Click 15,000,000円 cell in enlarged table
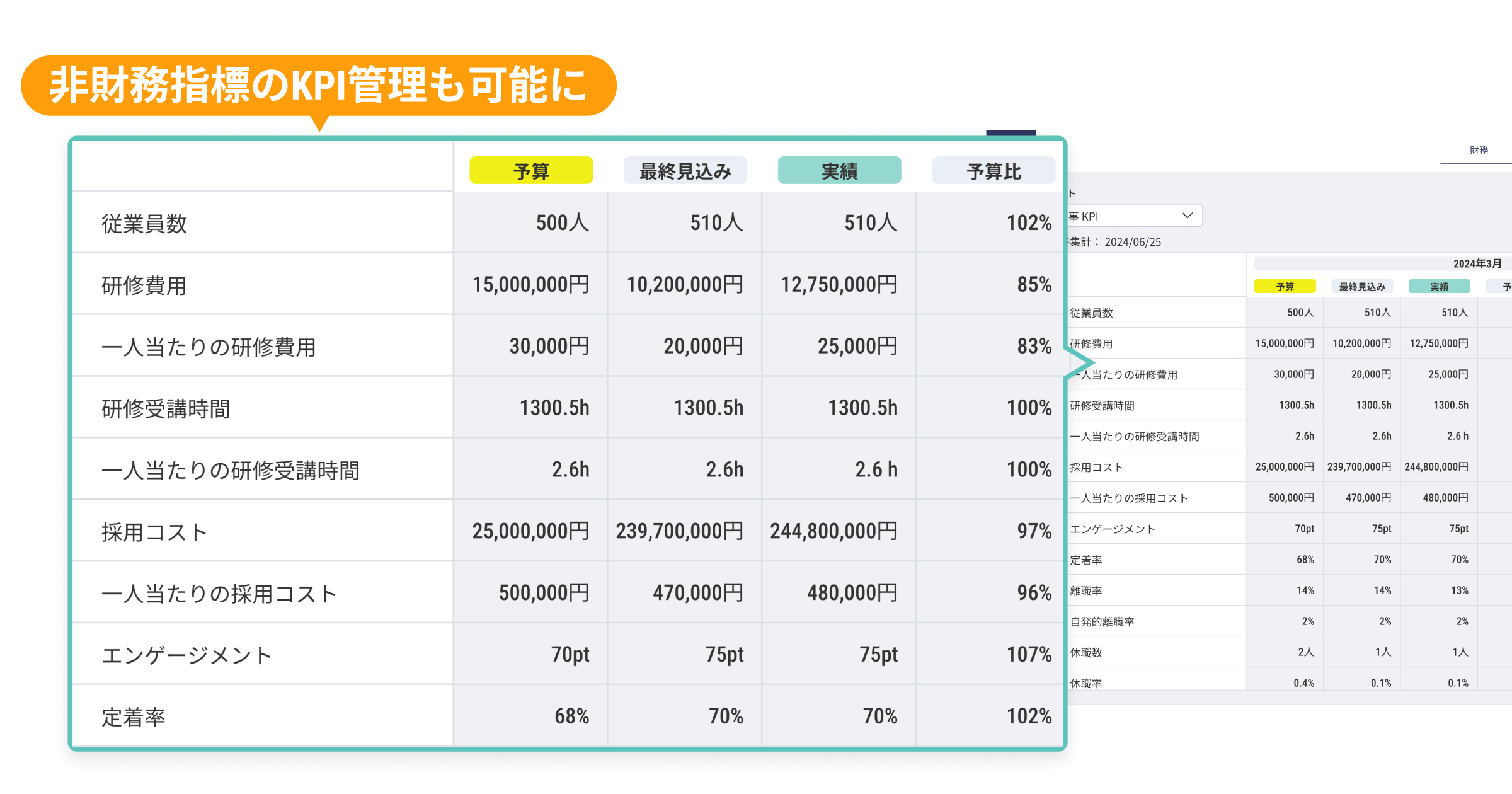The width and height of the screenshot is (1512, 794). point(531,284)
